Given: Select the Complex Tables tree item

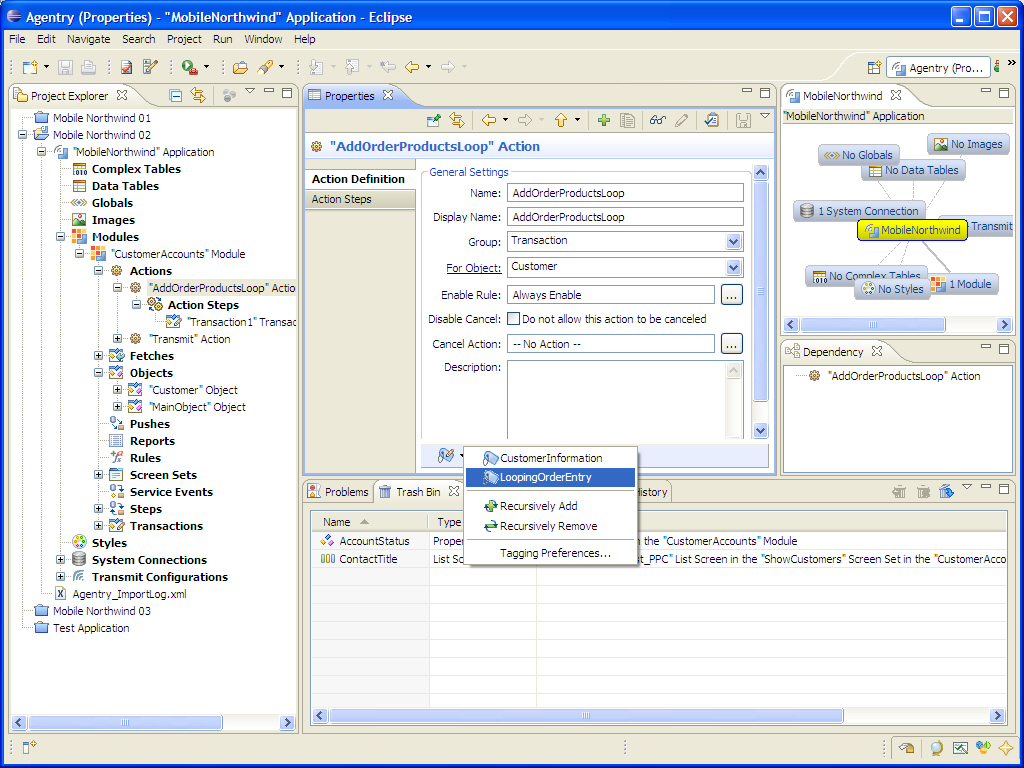Looking at the screenshot, I should (x=136, y=169).
